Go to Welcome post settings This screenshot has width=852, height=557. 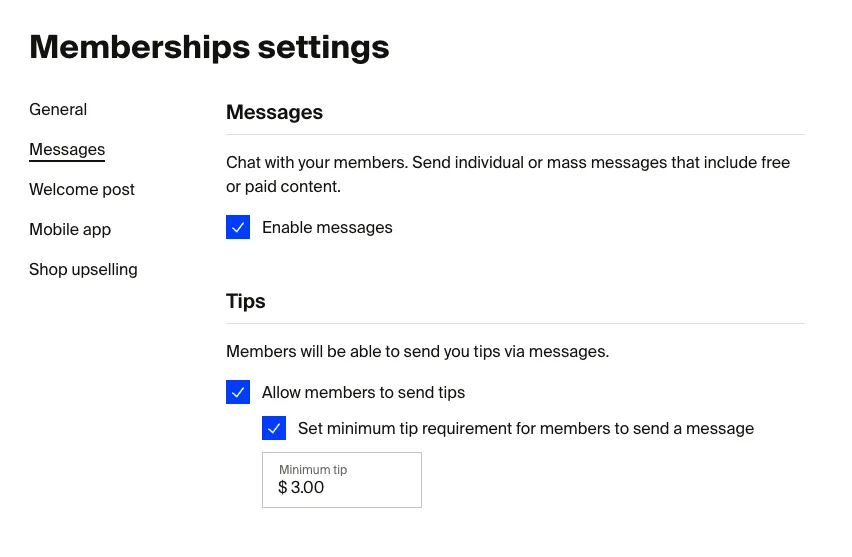click(82, 190)
